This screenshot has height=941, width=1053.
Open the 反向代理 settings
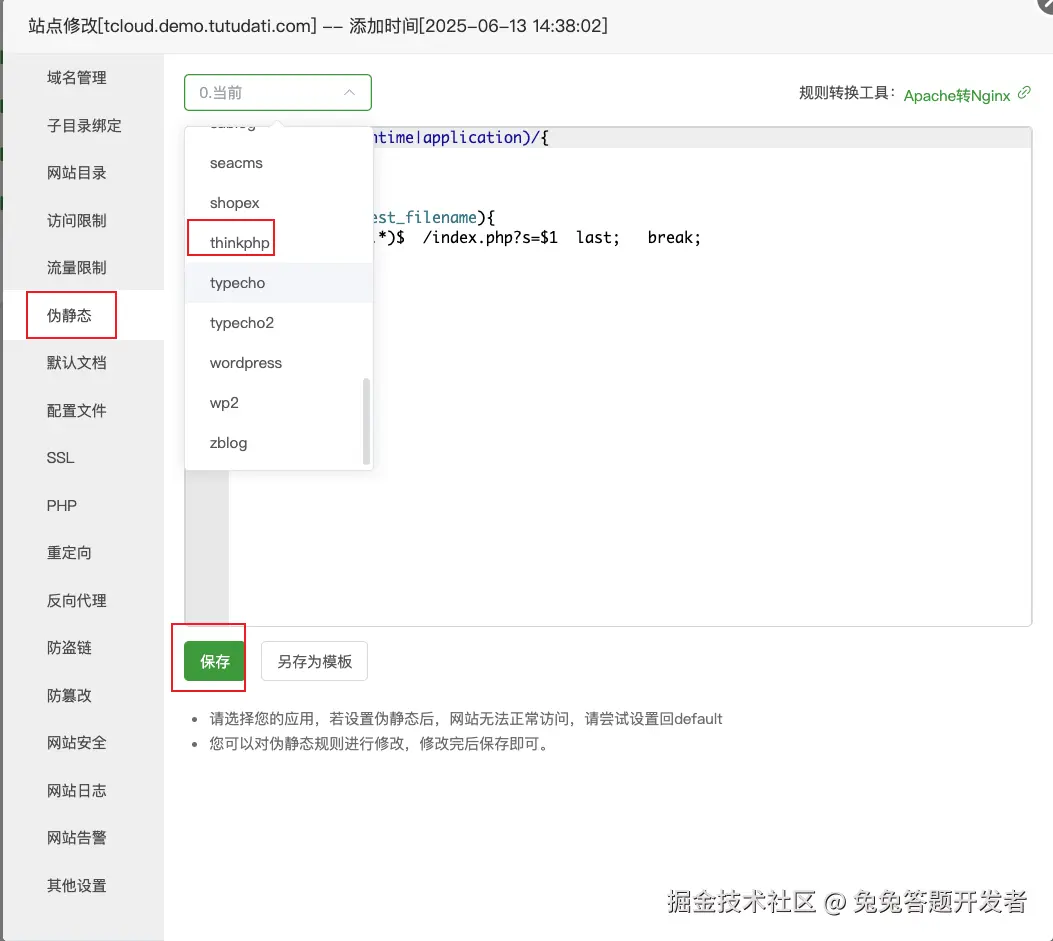pyautogui.click(x=77, y=600)
